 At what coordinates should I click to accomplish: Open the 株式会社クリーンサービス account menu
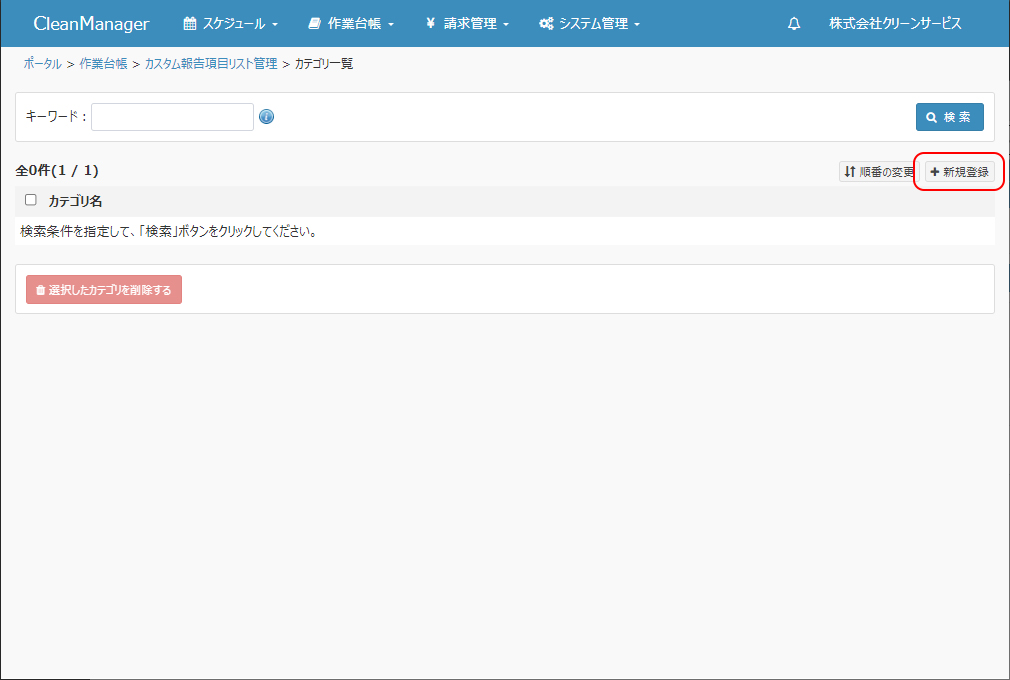click(x=895, y=24)
